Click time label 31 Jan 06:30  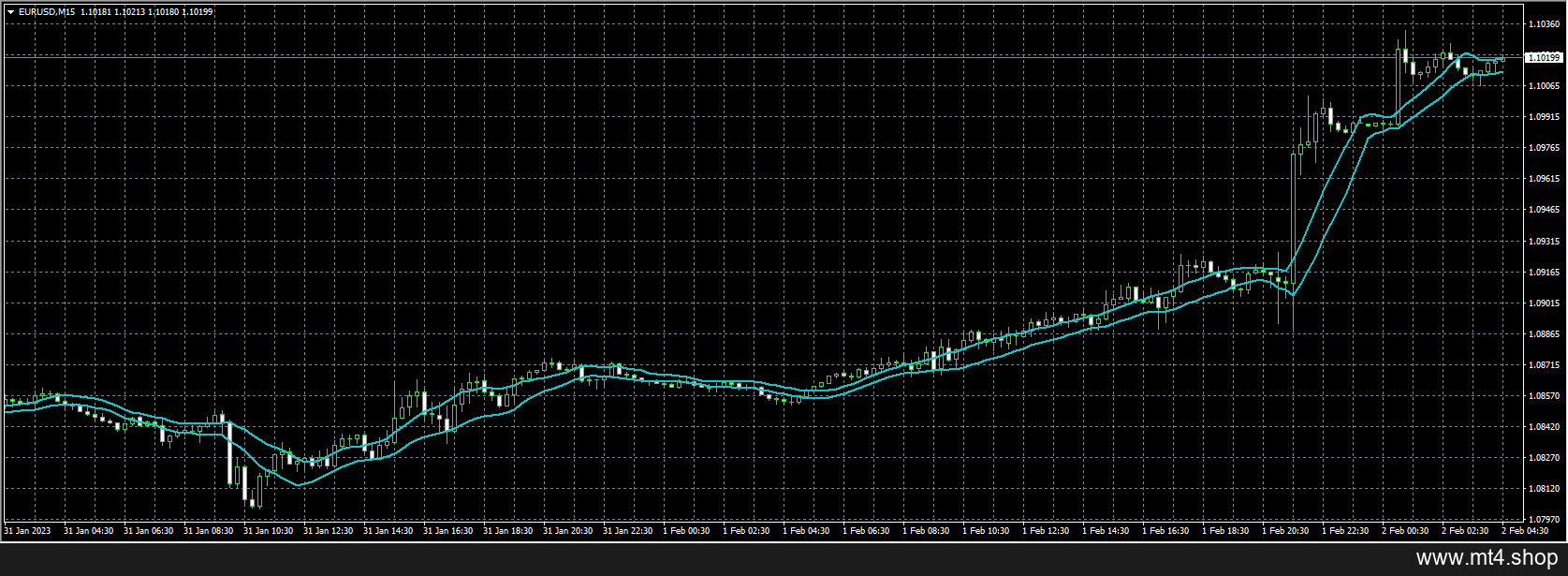click(x=148, y=531)
